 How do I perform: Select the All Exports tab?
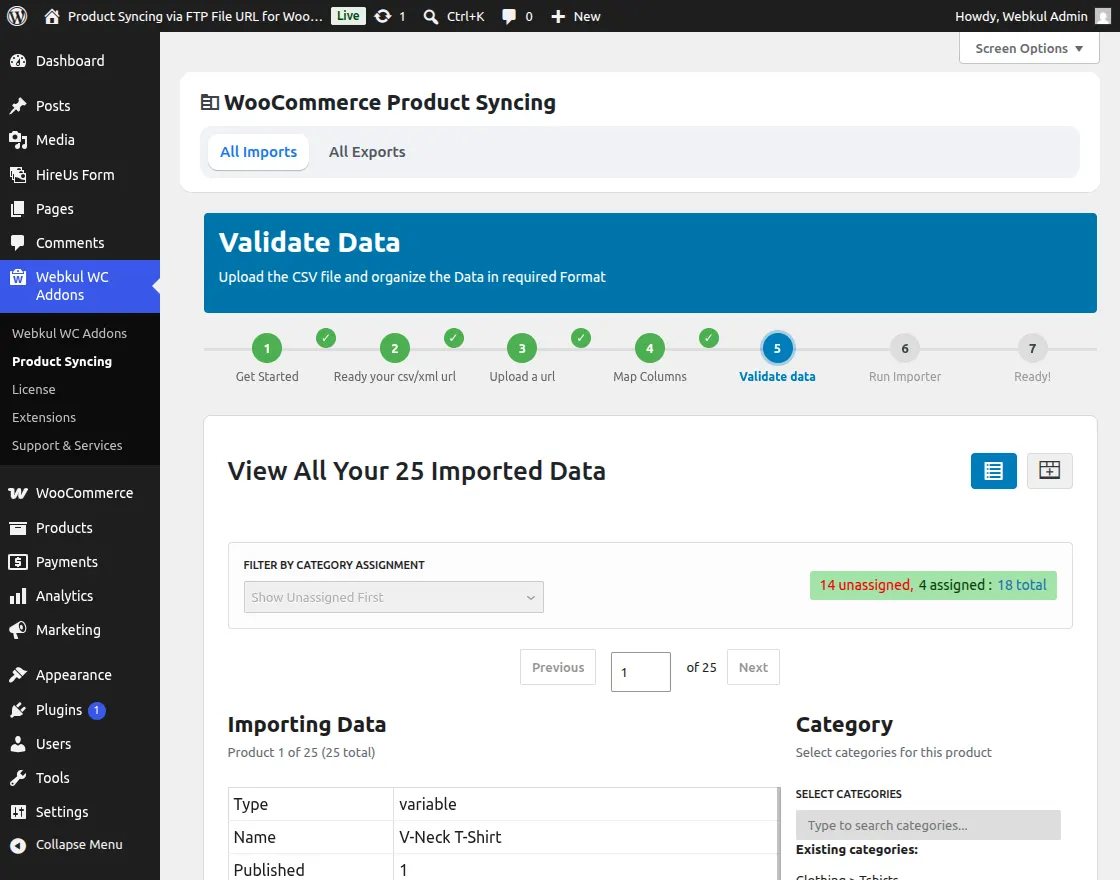tap(367, 152)
